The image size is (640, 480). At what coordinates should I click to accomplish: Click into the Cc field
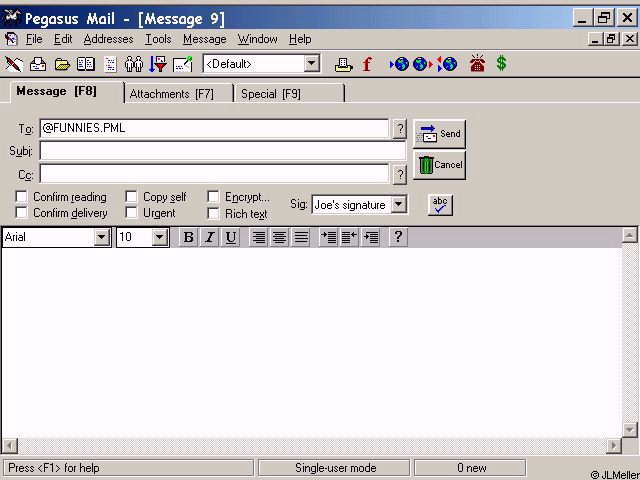[x=214, y=174]
